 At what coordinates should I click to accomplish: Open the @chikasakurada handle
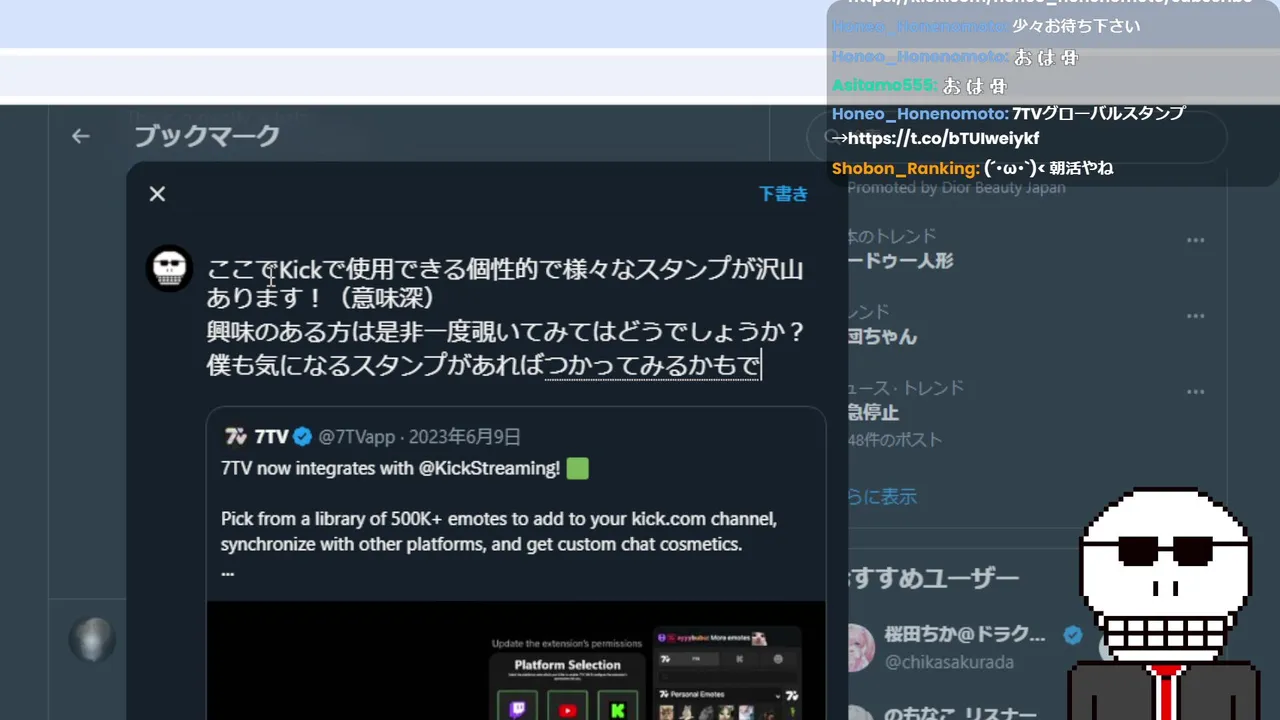point(949,662)
